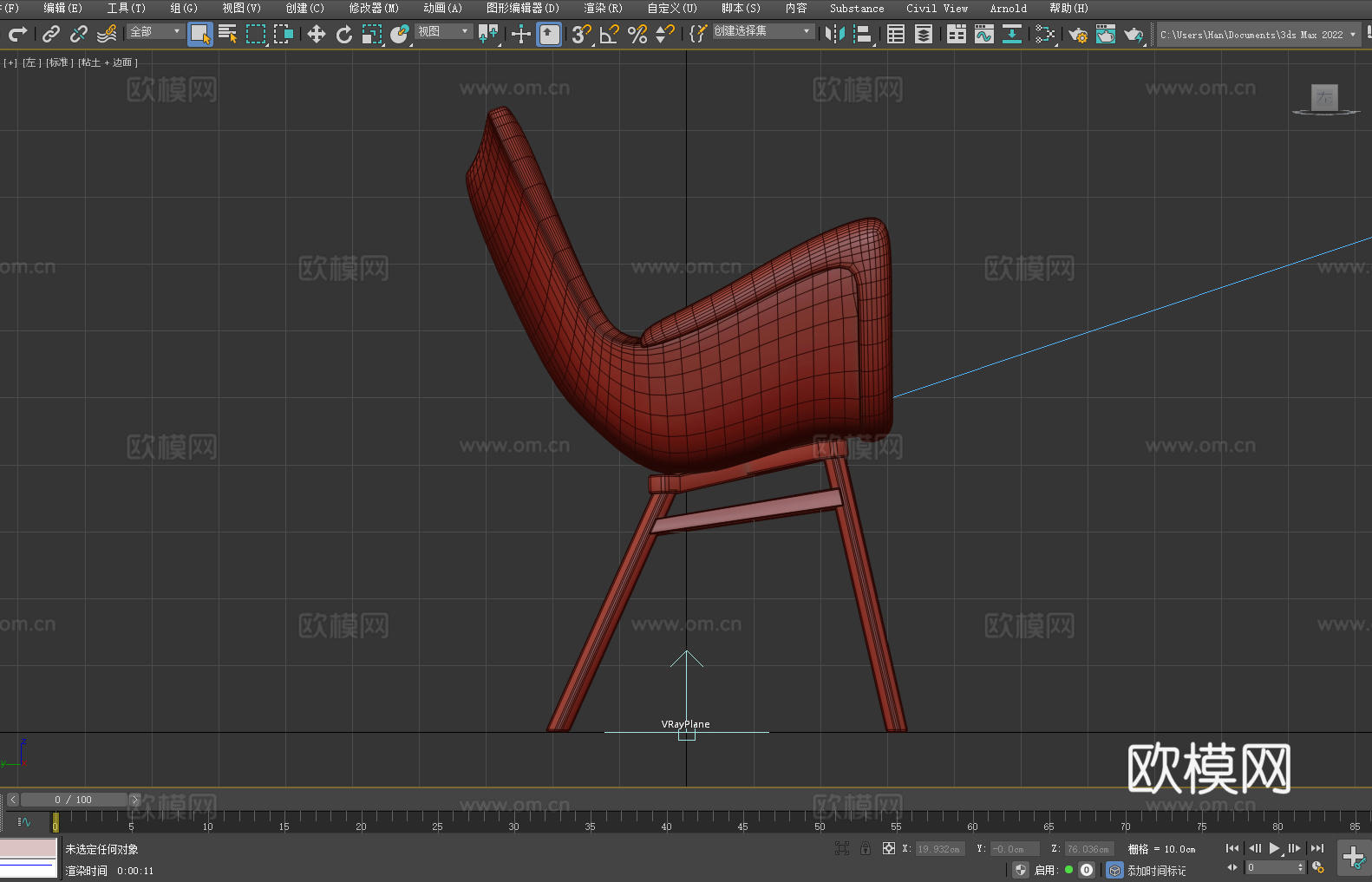Select the Bind to Space Warp tool
Viewport: 1372px width, 882px height.
107,34
